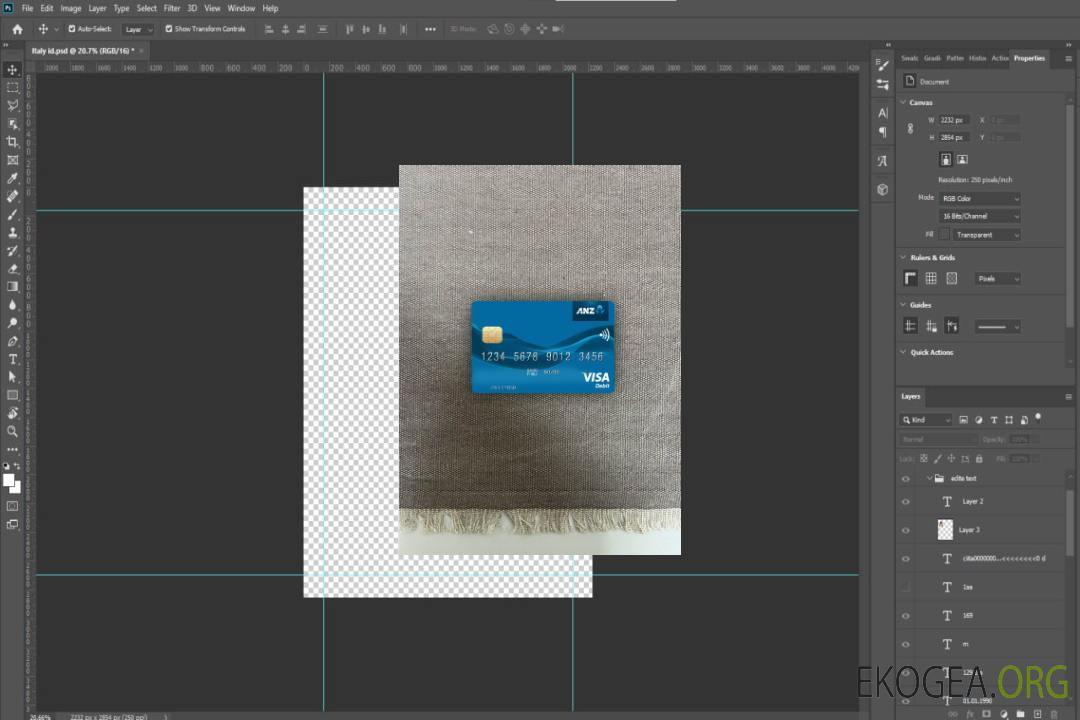The height and width of the screenshot is (720, 1080).
Task: Click the portrait orientation button
Action: point(946,160)
